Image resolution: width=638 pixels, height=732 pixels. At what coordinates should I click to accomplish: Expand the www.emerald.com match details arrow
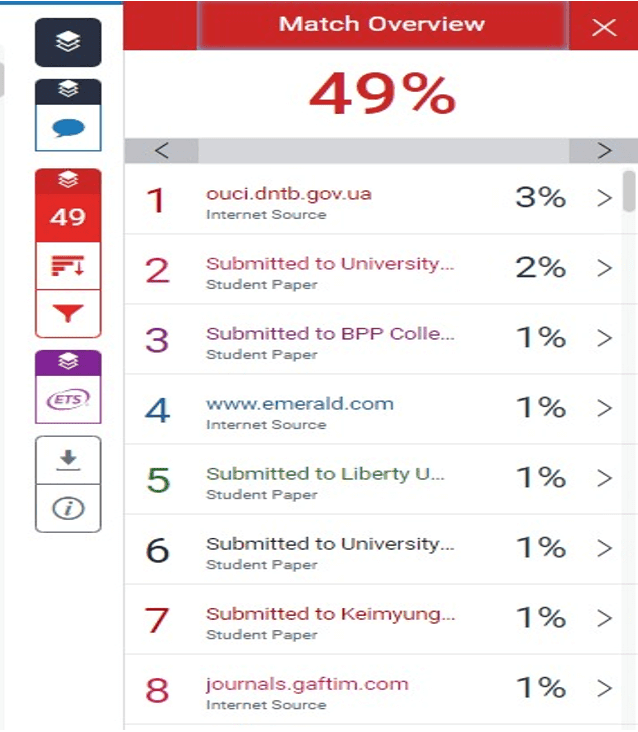(604, 408)
